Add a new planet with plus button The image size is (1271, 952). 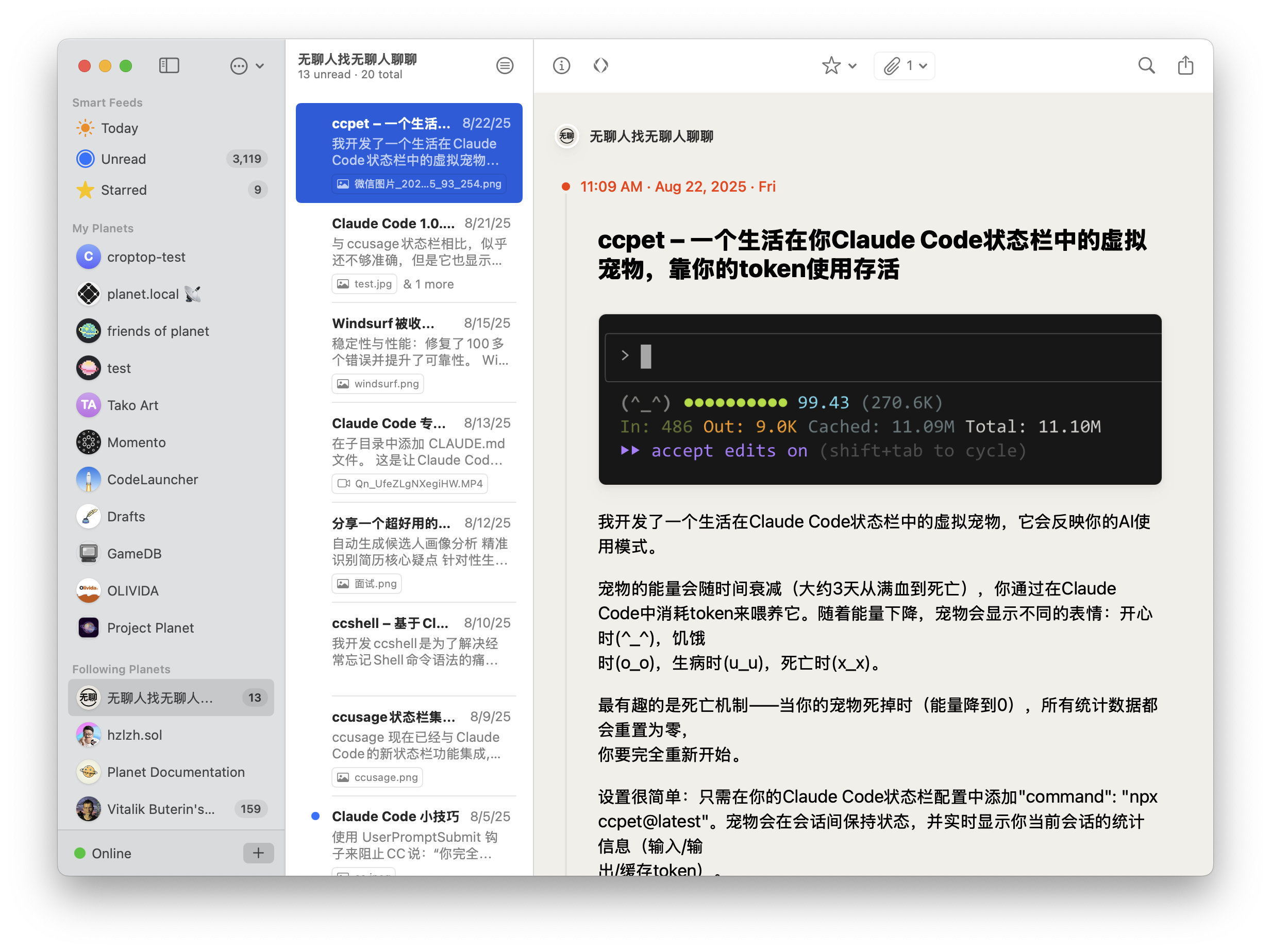pyautogui.click(x=258, y=853)
